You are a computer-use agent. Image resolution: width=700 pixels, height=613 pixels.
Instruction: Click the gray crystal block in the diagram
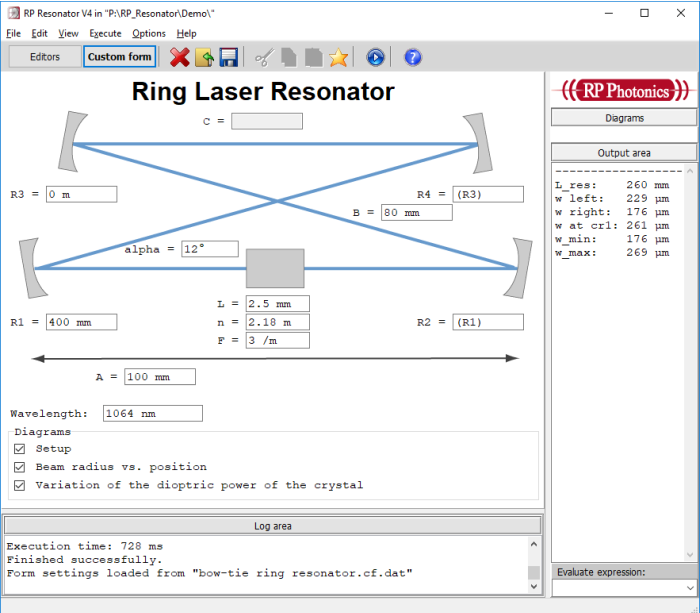[275, 268]
